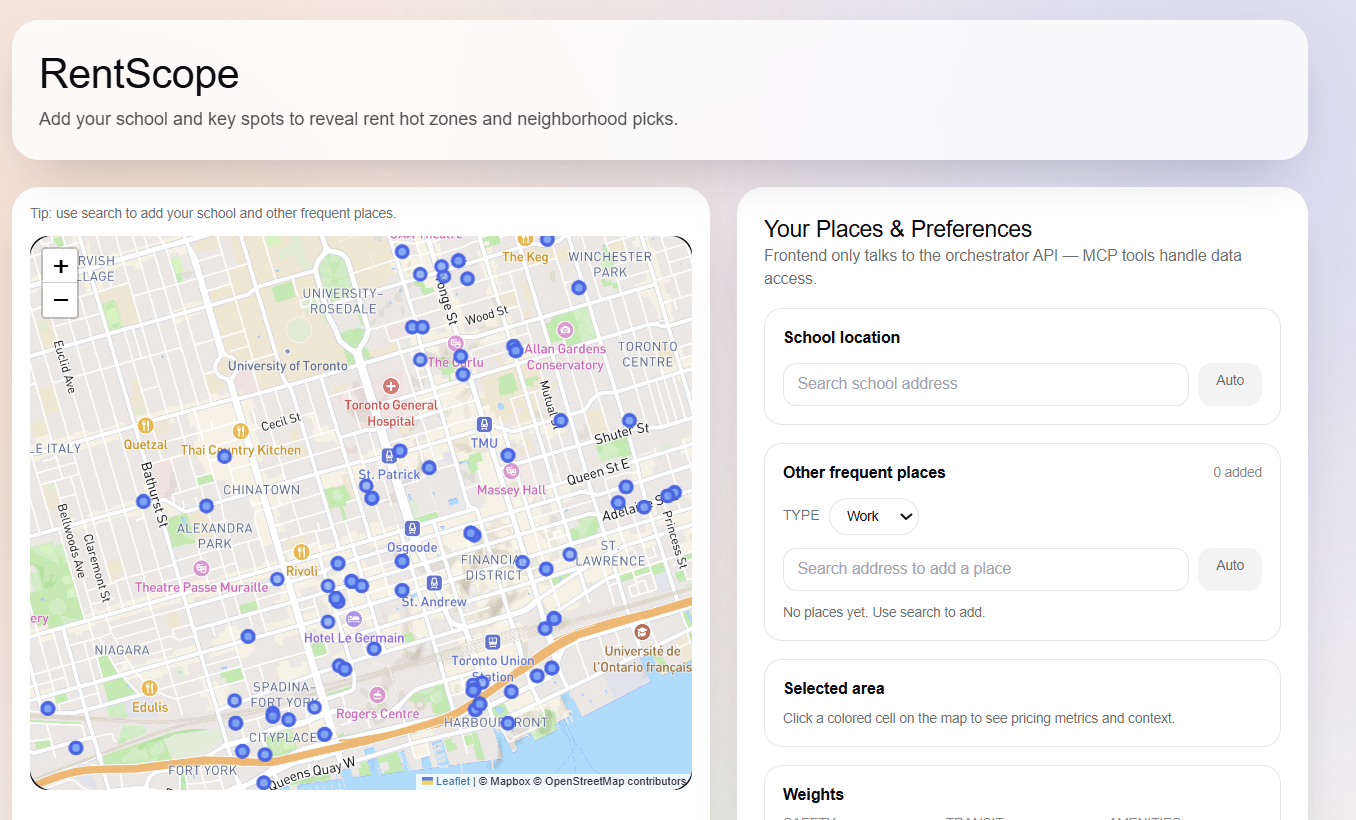Click The Keg restaurant icon
This screenshot has width=1356, height=820.
(525, 240)
